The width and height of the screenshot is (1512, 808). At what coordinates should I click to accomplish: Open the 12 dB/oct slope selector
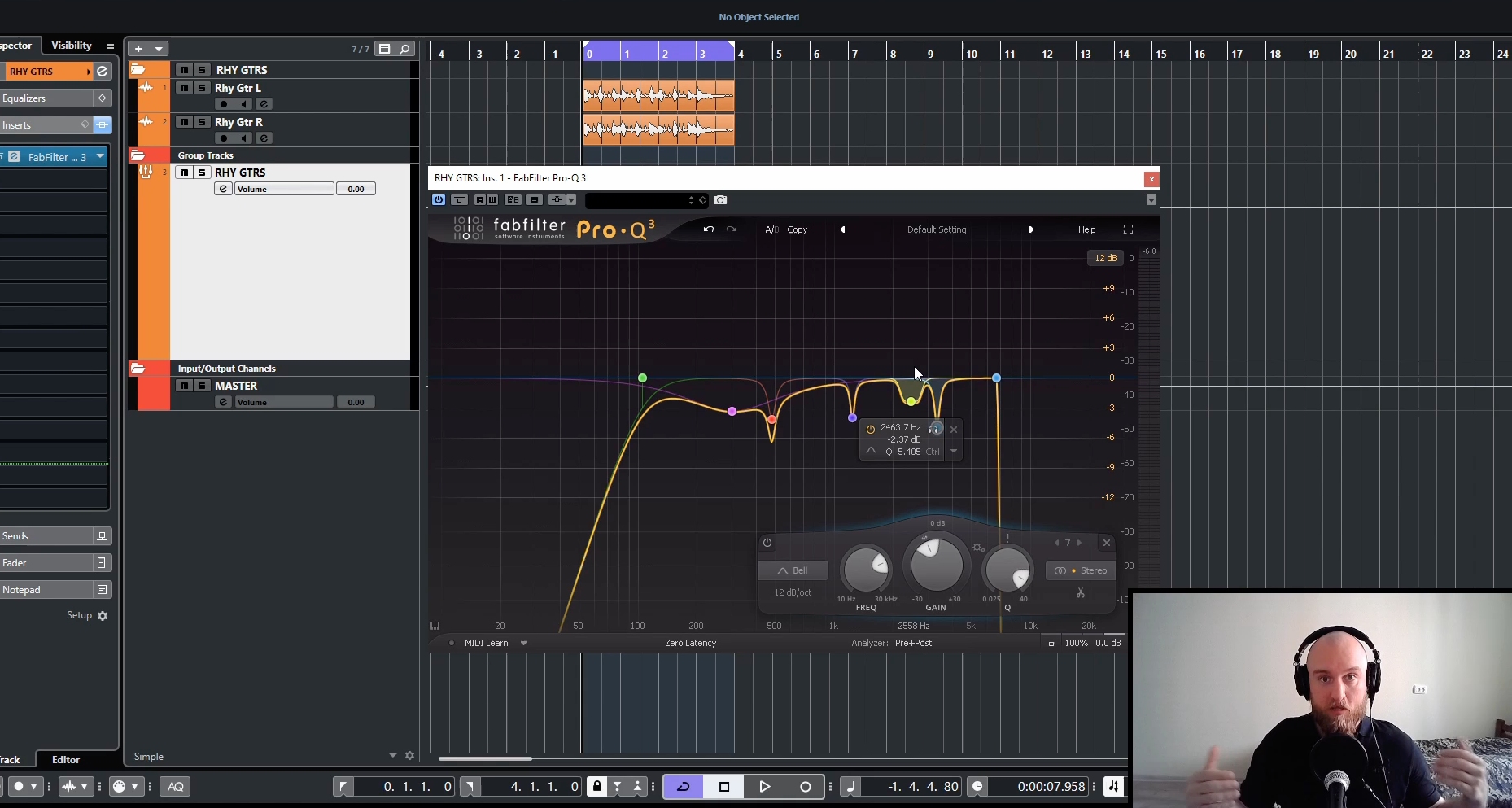tap(793, 592)
